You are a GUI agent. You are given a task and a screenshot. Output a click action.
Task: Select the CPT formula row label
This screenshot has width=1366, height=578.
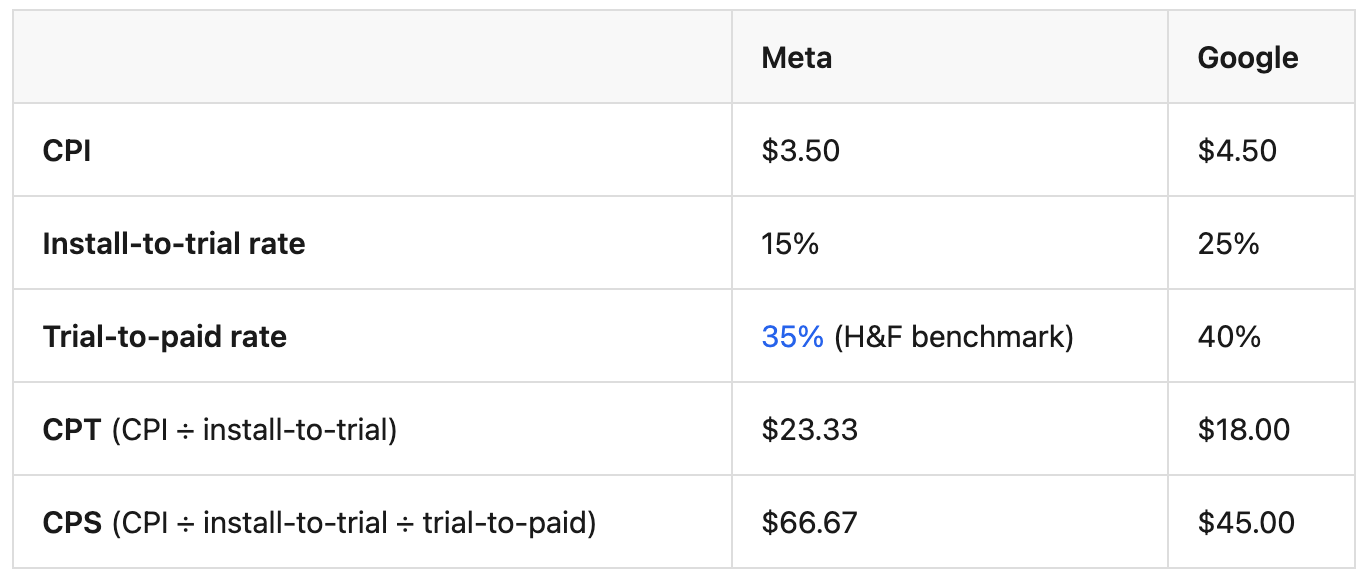pos(220,430)
